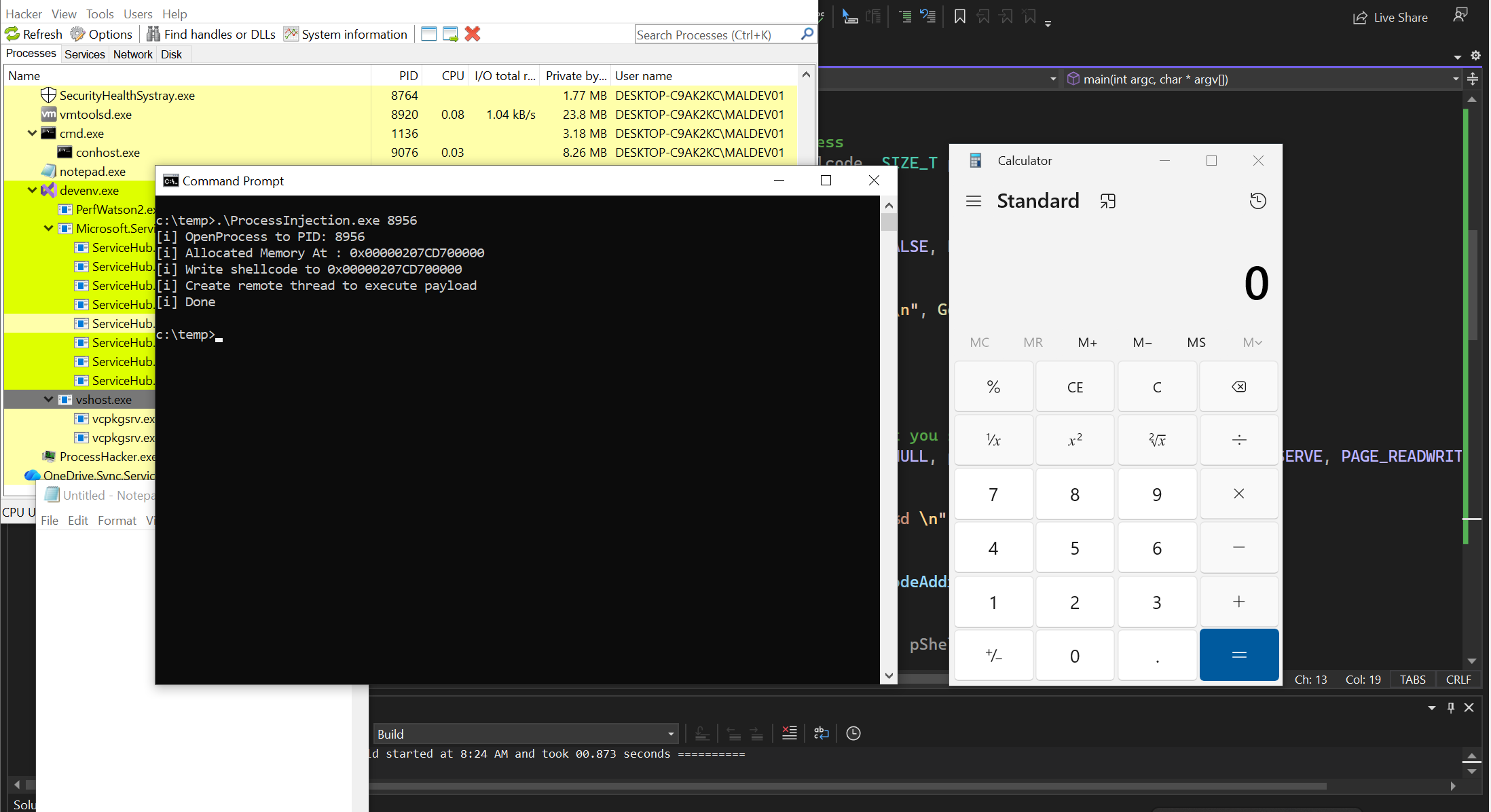Open calculator history clock icon
The image size is (1491, 812).
(1257, 201)
